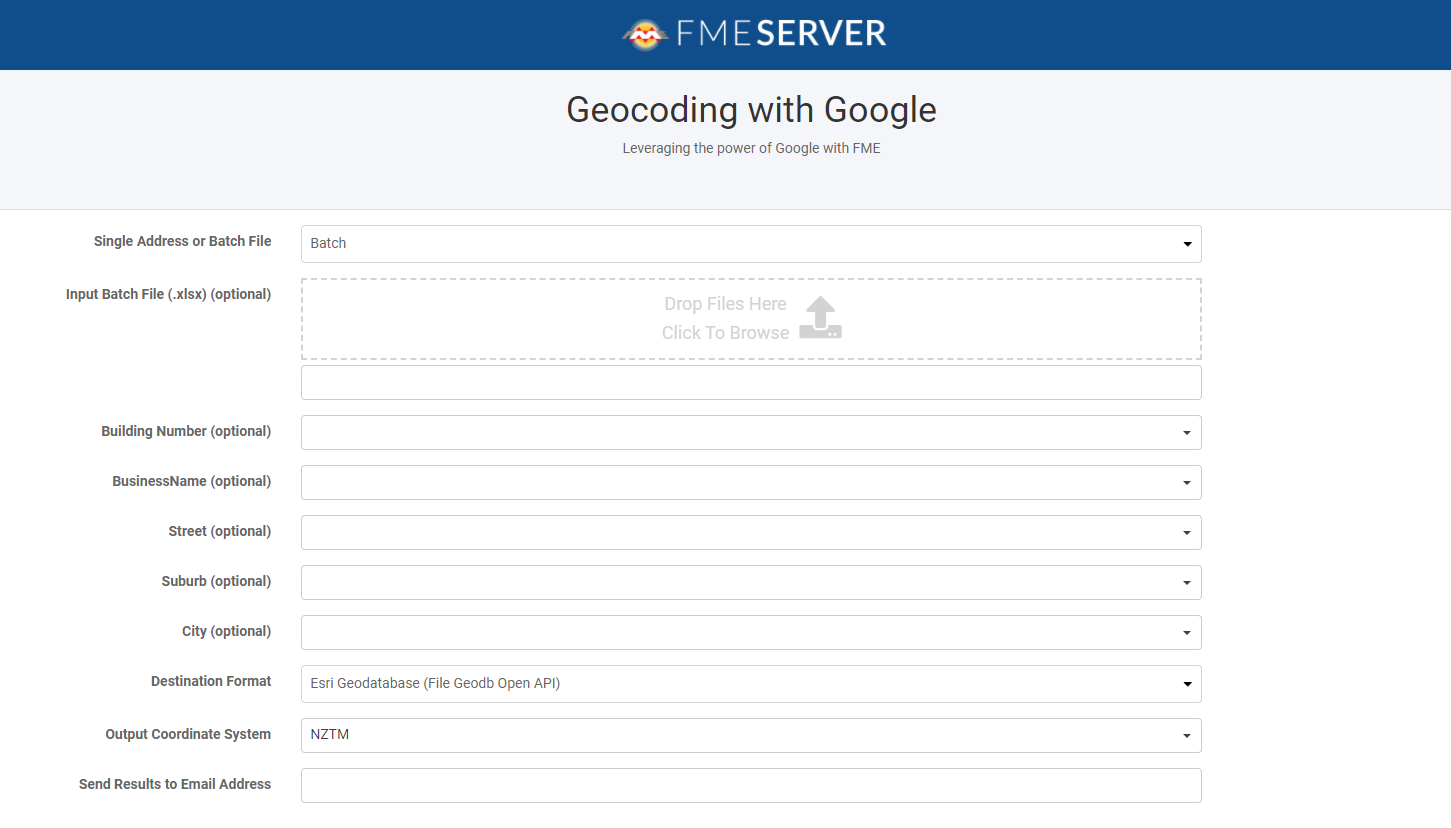
Task: Click the 'Suburb (optional)' label
Action: [x=216, y=581]
